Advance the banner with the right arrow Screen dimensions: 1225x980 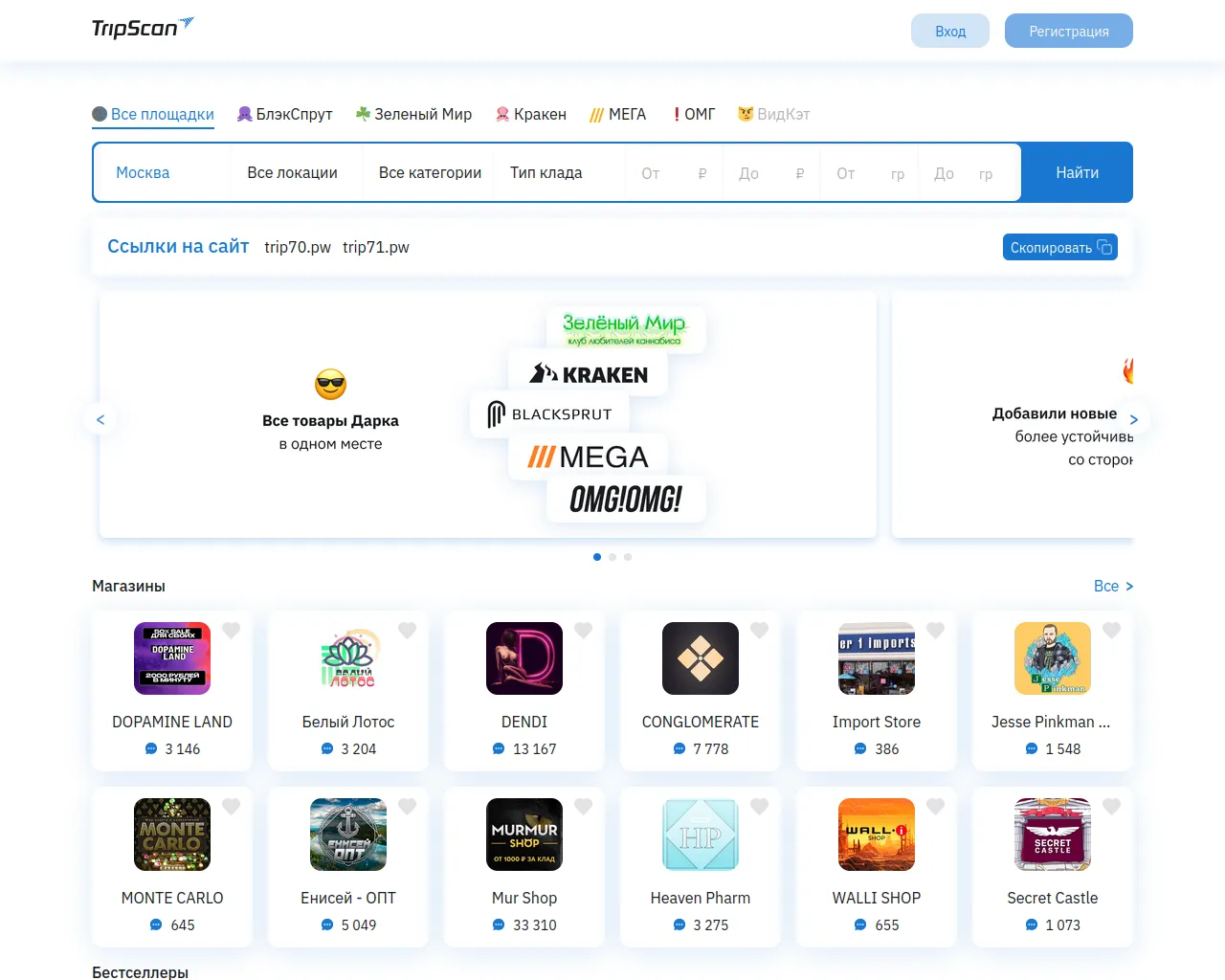tap(1133, 419)
